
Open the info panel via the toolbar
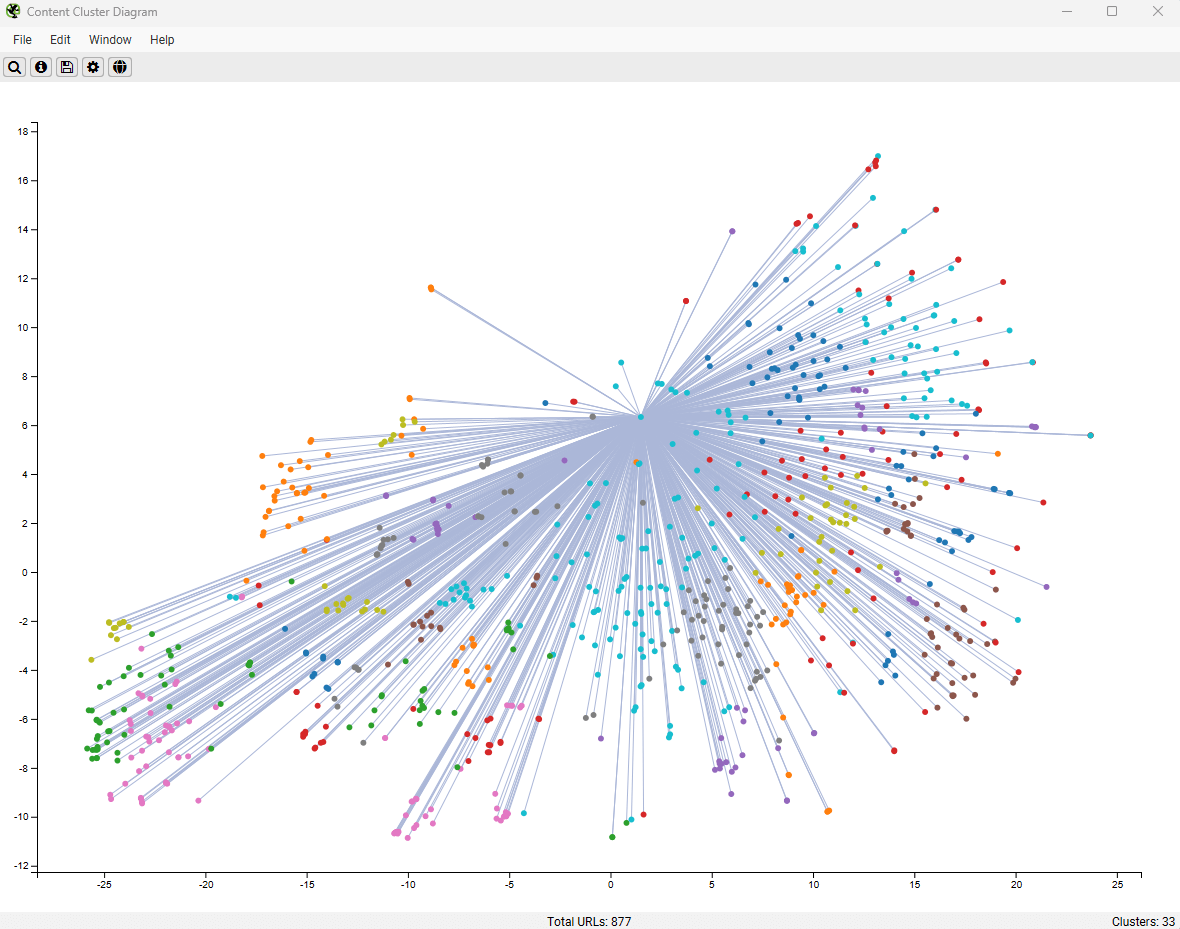(40, 67)
